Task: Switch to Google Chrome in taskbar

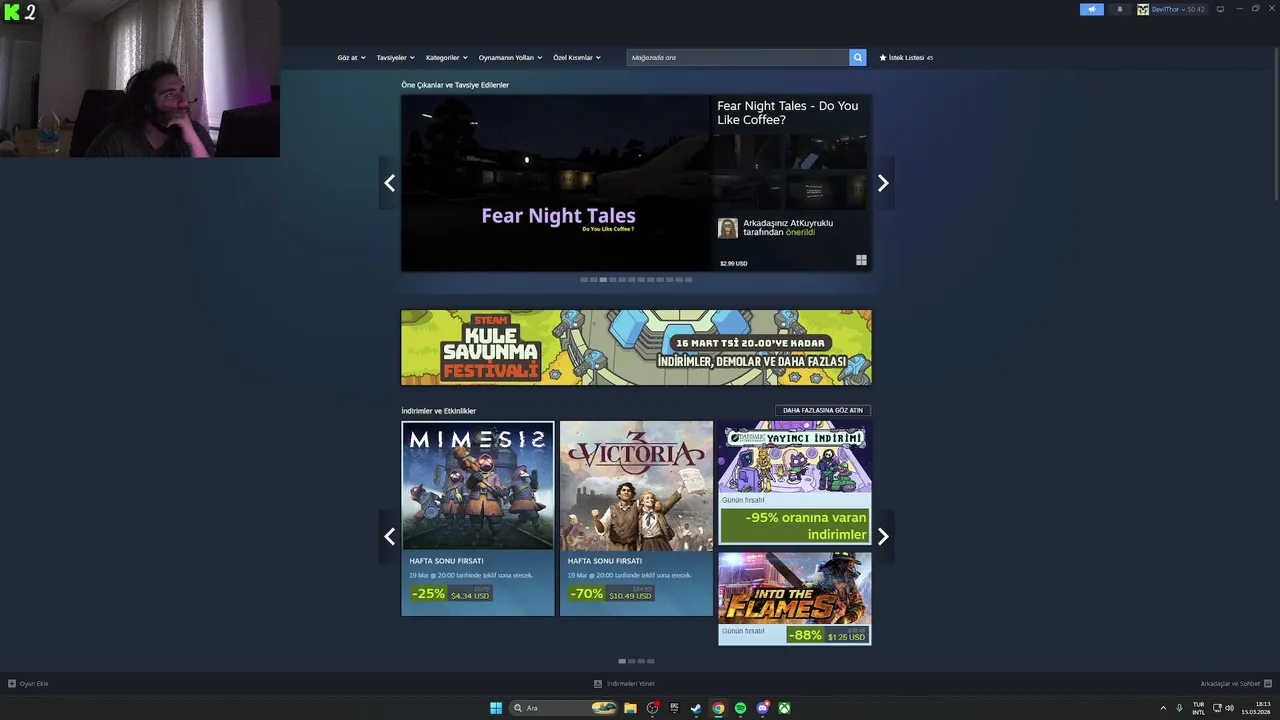Action: click(x=718, y=708)
